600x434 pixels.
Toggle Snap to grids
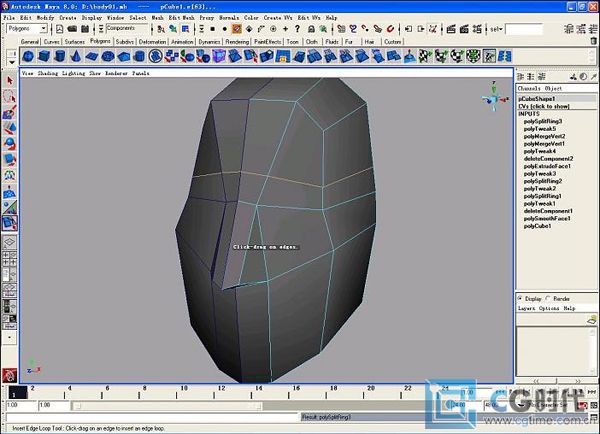(x=341, y=29)
